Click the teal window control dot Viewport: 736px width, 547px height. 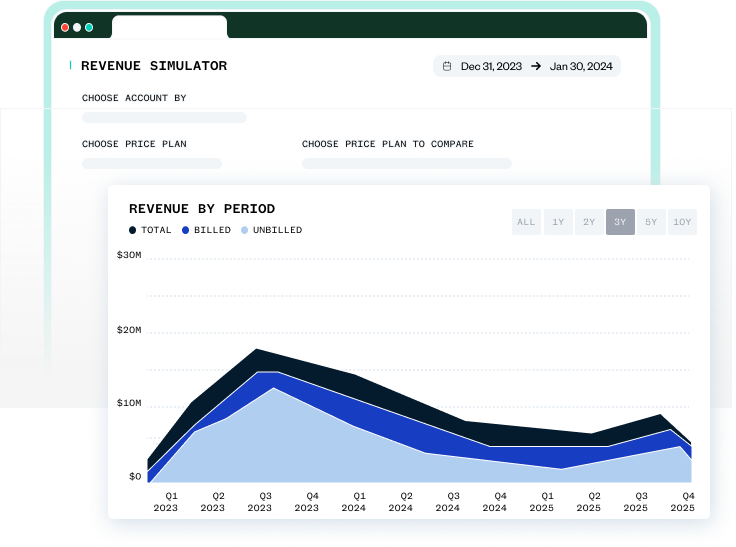coord(89,27)
